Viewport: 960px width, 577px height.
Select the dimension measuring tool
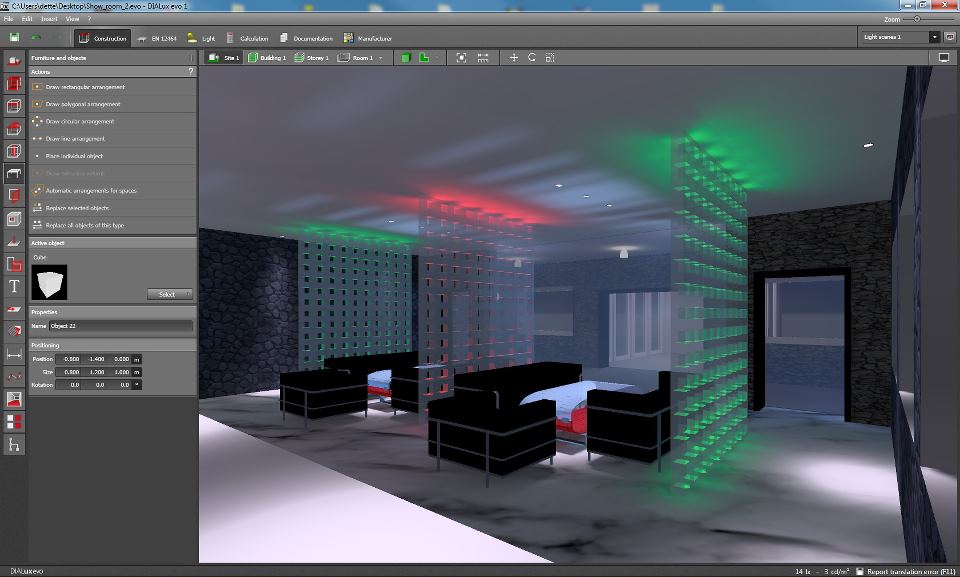[14, 354]
